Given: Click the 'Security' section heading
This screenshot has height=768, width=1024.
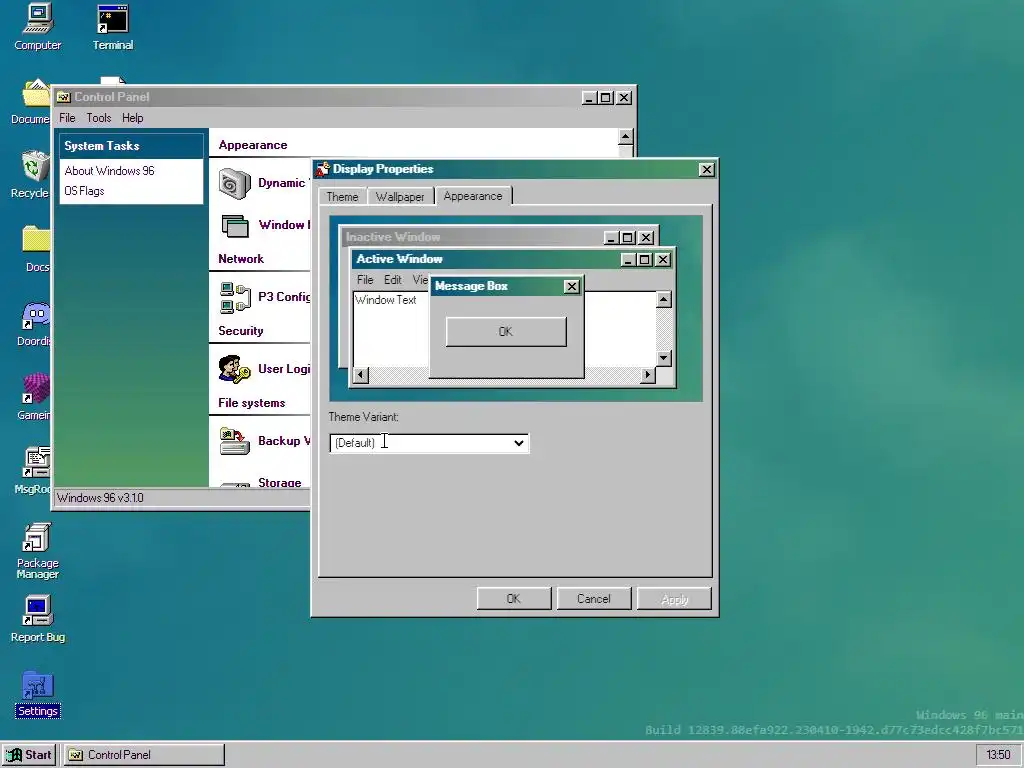Looking at the screenshot, I should [241, 331].
